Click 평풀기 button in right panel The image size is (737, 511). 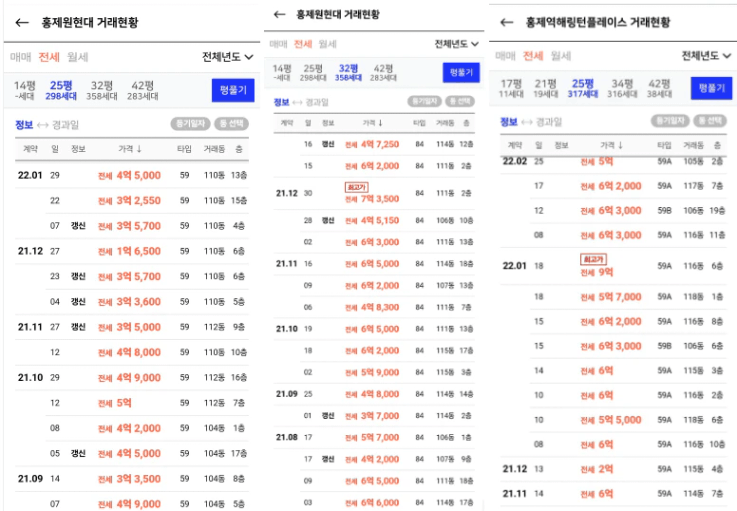pos(711,88)
